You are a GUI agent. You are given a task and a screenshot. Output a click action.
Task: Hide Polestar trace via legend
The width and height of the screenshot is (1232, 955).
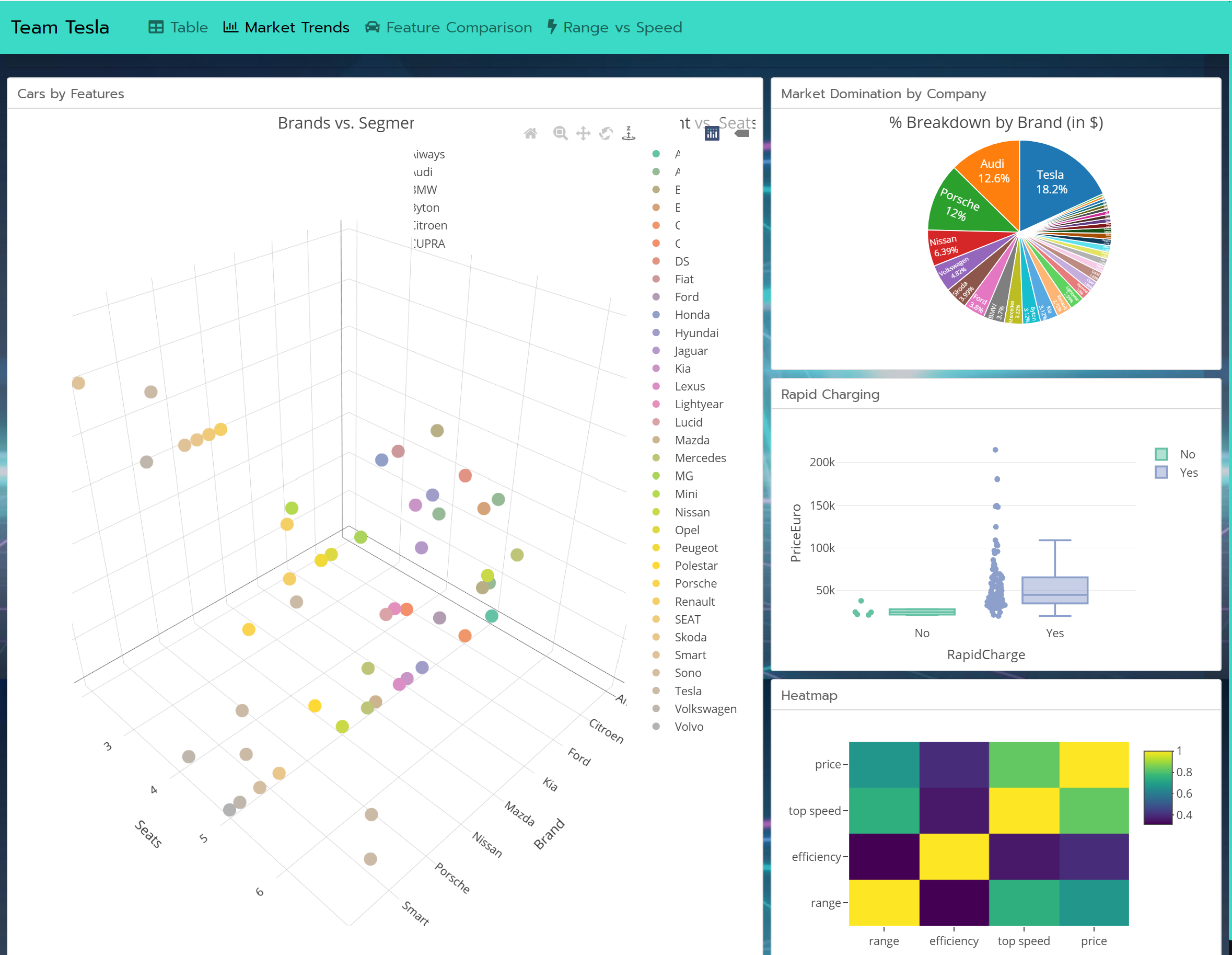(x=696, y=566)
